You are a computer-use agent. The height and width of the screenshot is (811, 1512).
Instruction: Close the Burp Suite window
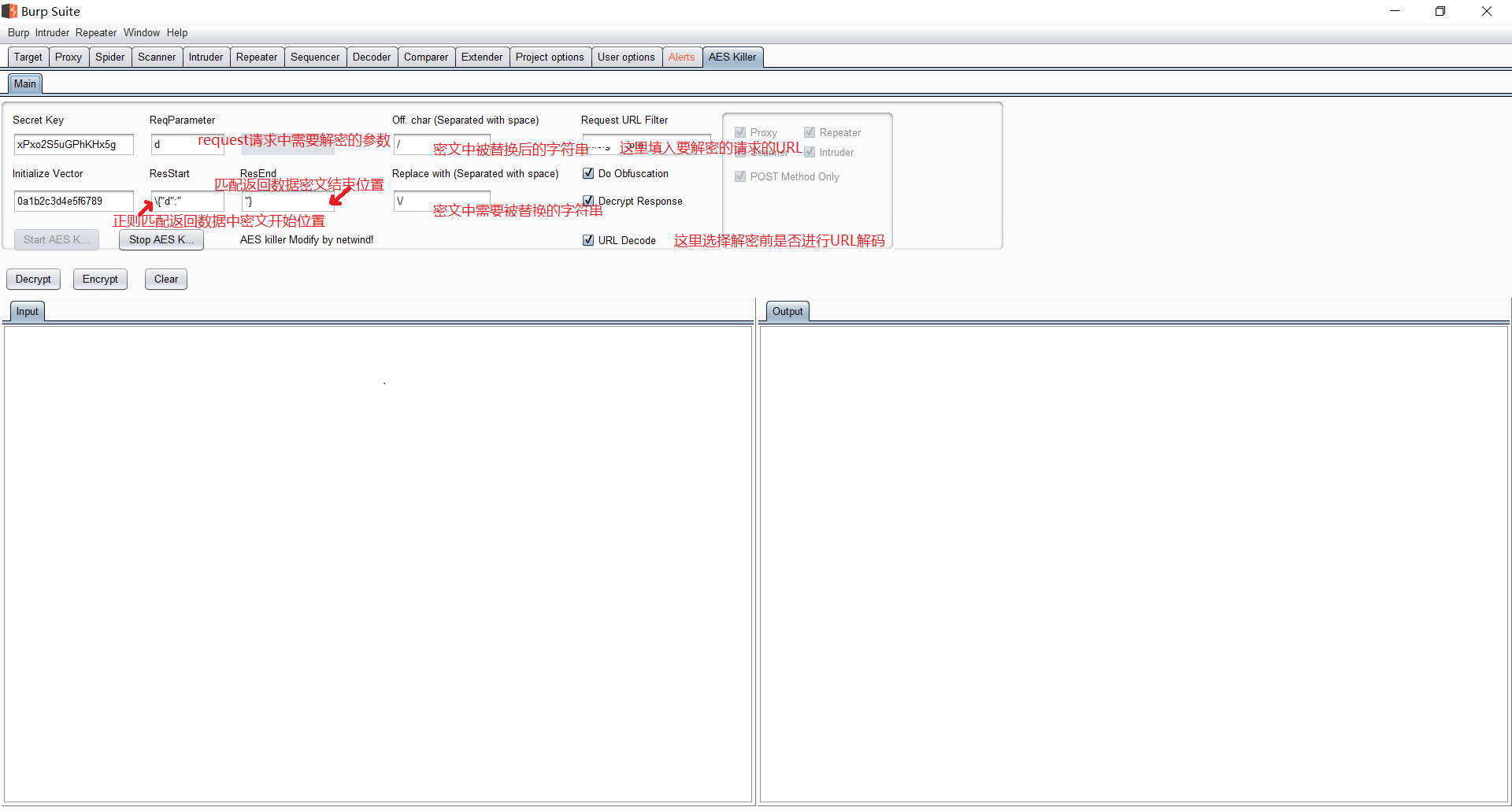tap(1487, 11)
